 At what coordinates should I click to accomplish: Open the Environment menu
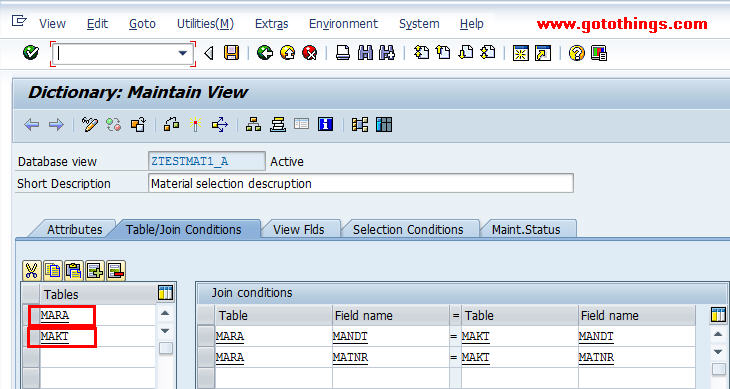[x=344, y=24]
